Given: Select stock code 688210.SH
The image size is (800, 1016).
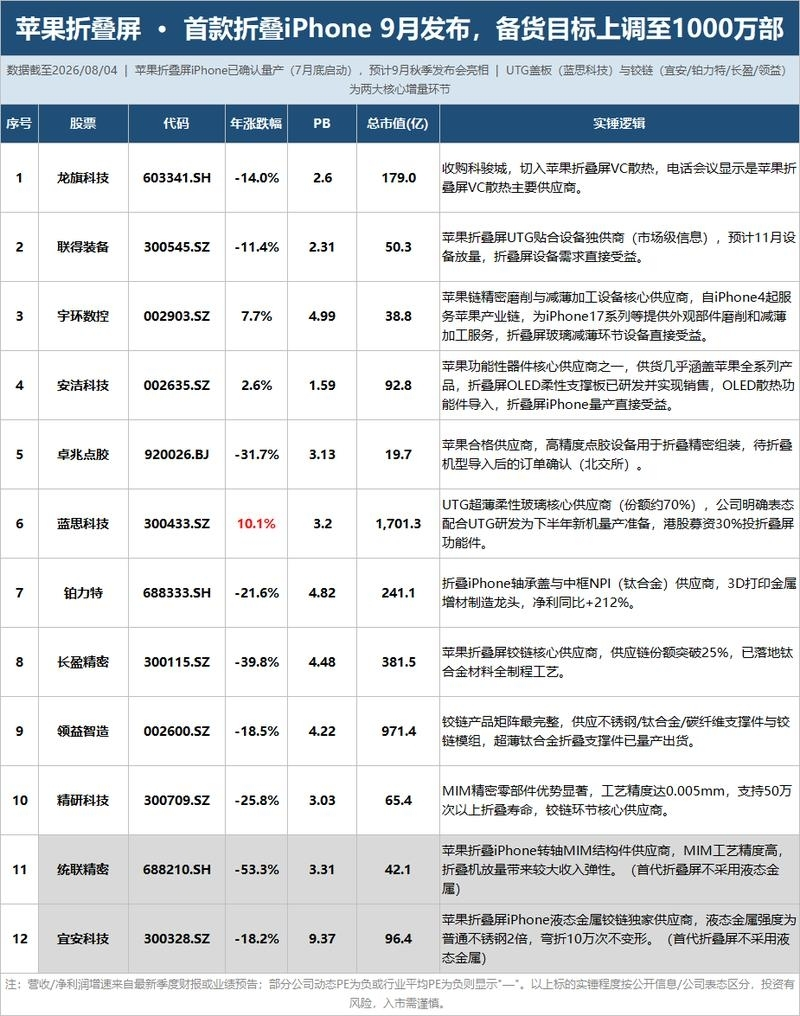Looking at the screenshot, I should [177, 870].
